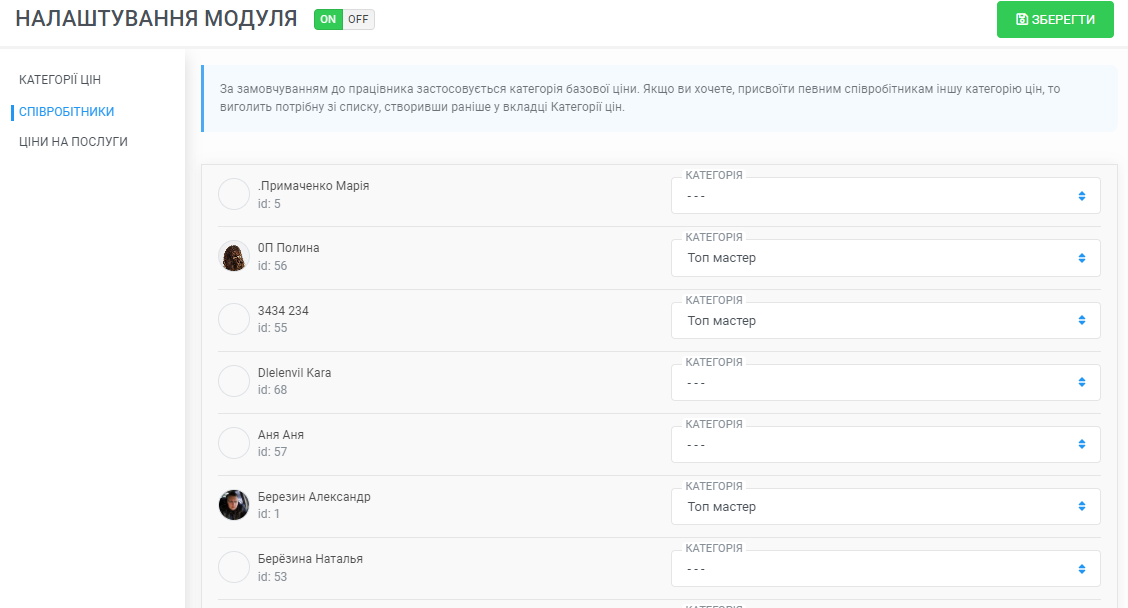This screenshot has width=1128, height=608.
Task: Click the name Dlelenvil Kara
Action: click(x=294, y=373)
